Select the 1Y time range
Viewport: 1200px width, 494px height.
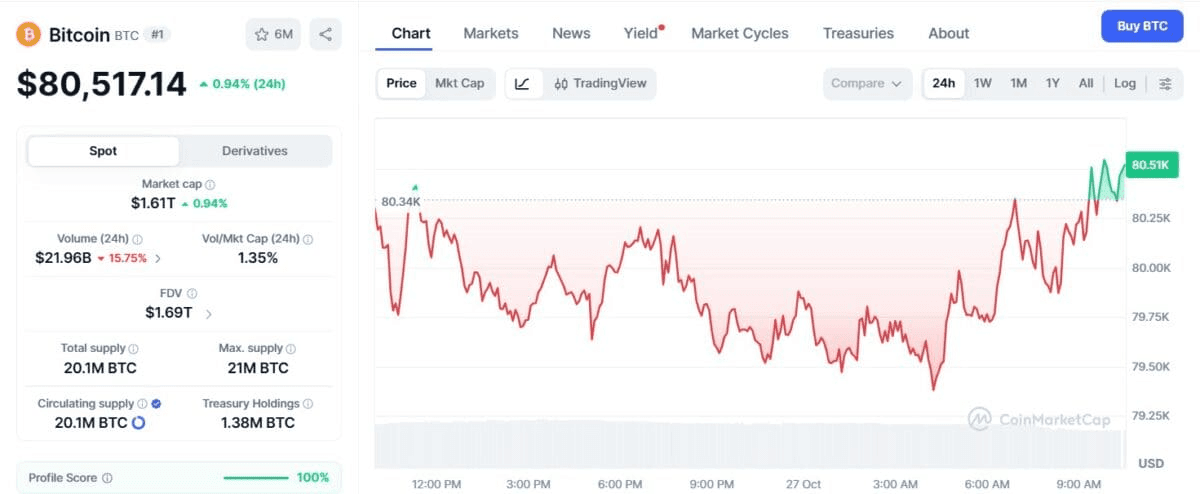pyautogui.click(x=1052, y=83)
